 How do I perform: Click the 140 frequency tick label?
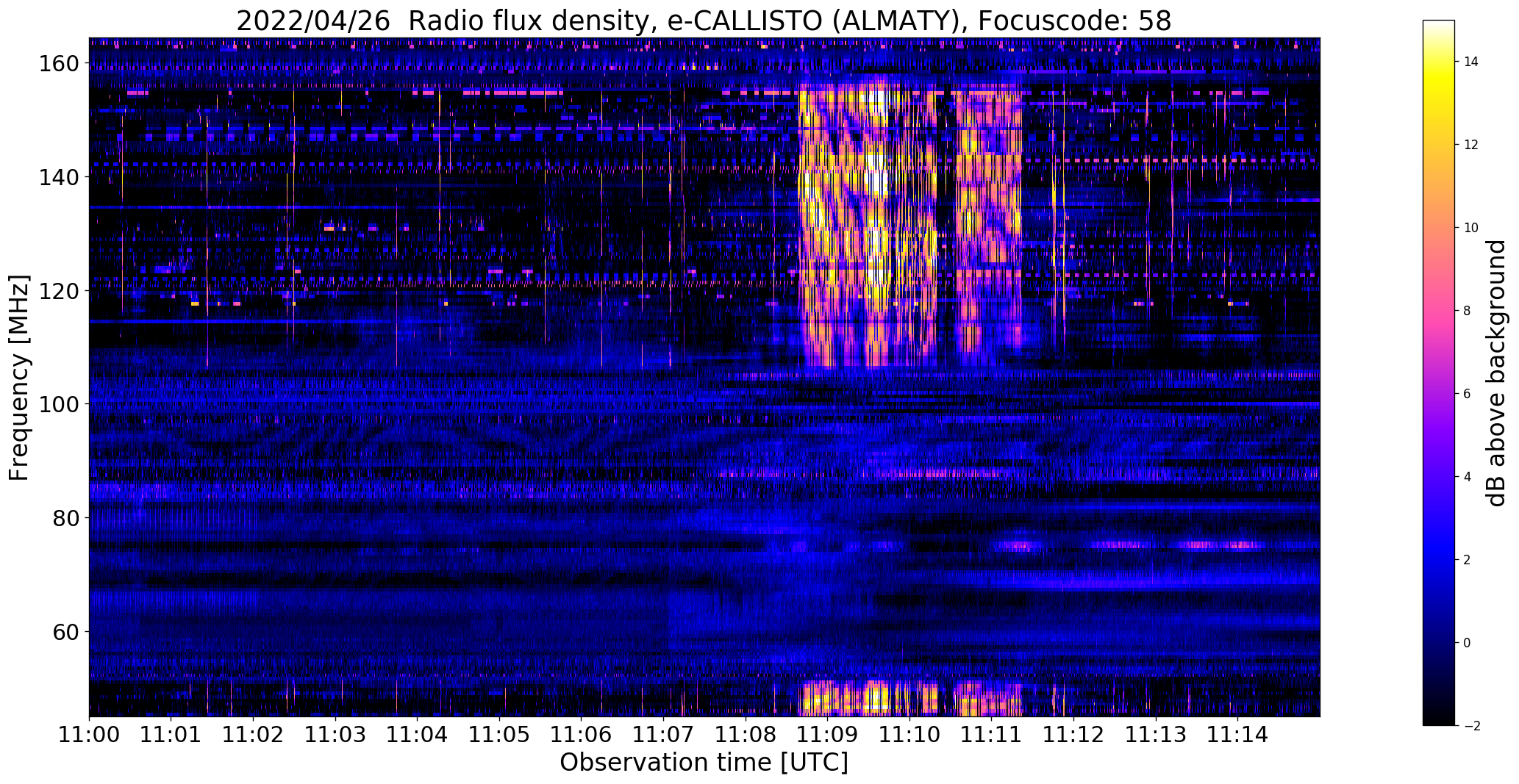tap(57, 177)
